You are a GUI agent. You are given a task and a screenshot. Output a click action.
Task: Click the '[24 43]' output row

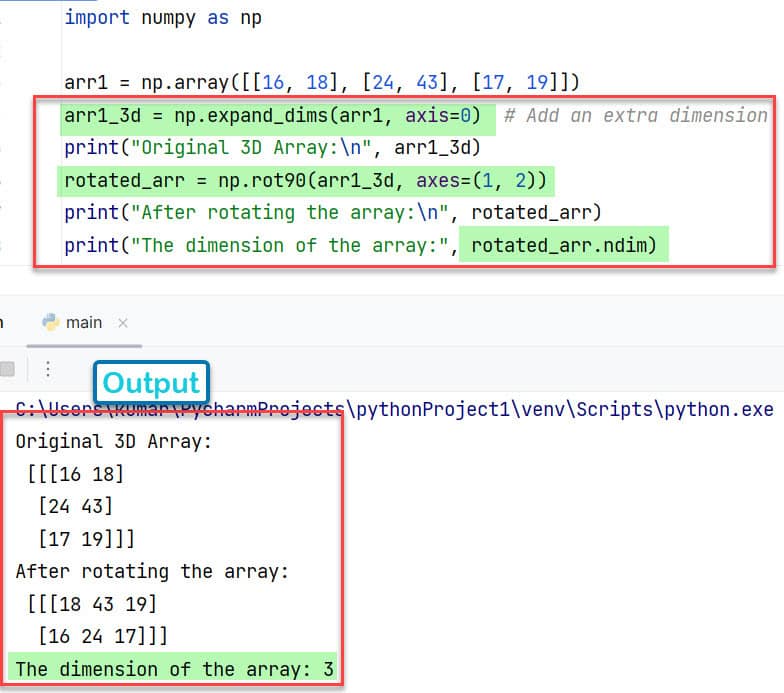pyautogui.click(x=76, y=506)
